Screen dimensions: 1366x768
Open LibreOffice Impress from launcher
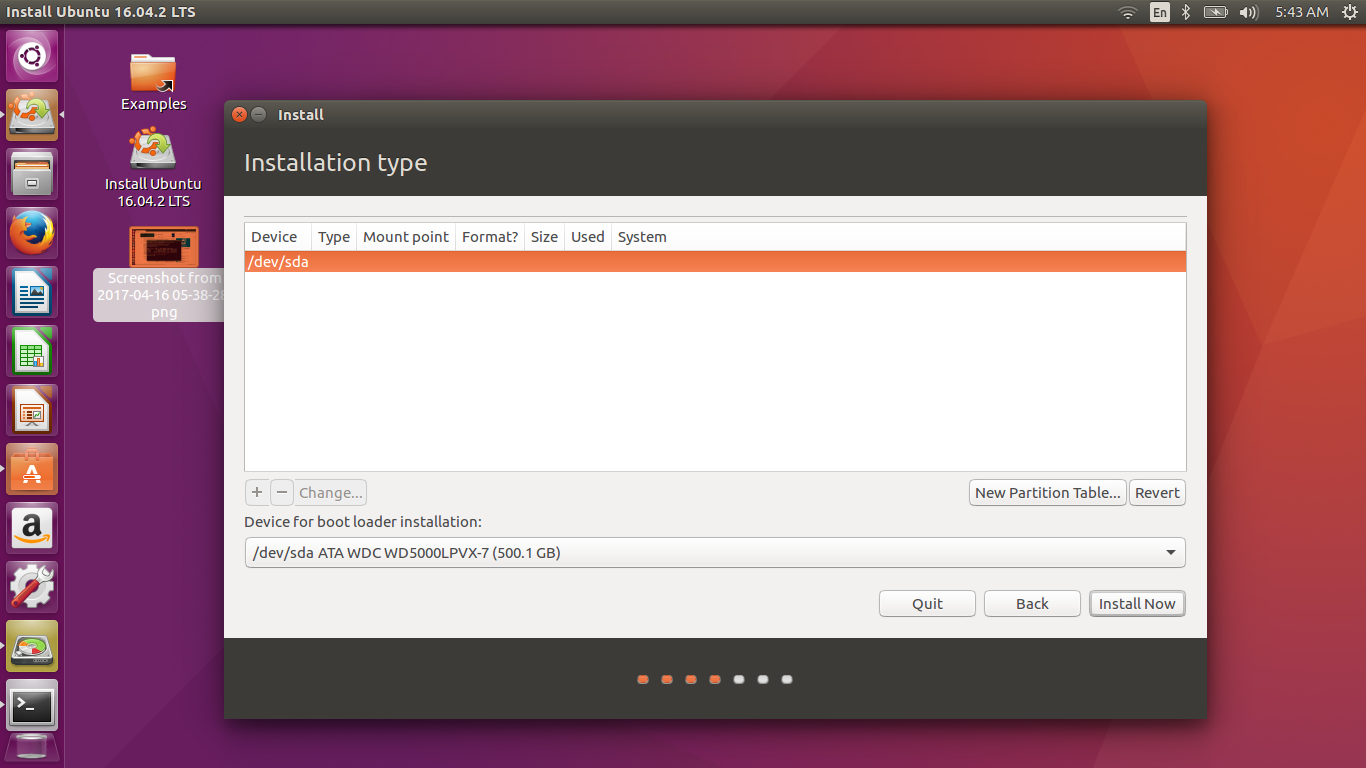click(x=32, y=411)
